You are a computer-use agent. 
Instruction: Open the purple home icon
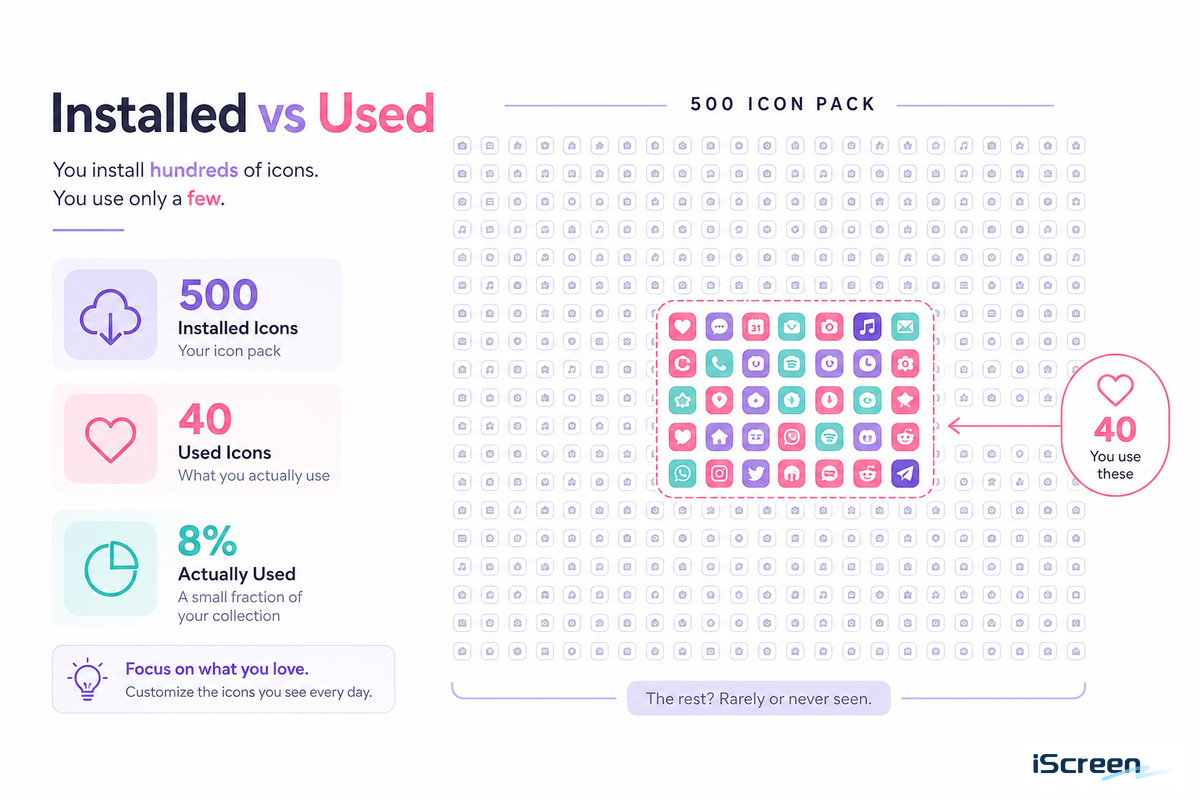(718, 436)
